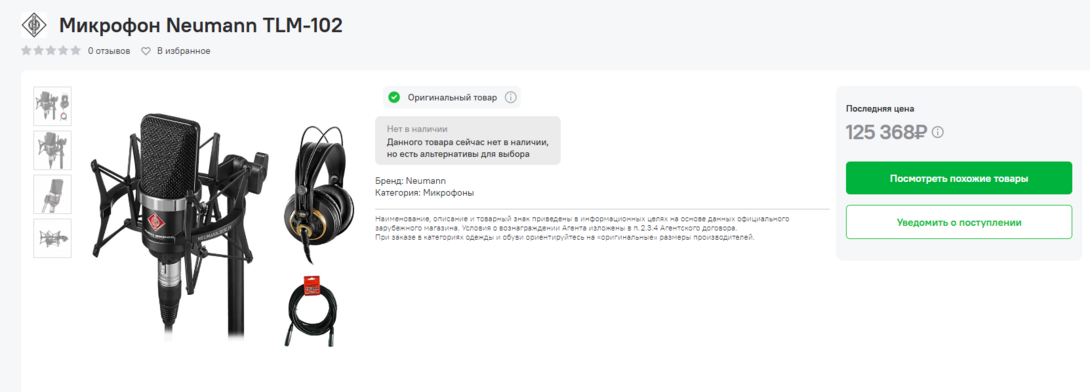This screenshot has height=392, width=1090.
Task: Click В избранное link text
Action: coord(184,51)
